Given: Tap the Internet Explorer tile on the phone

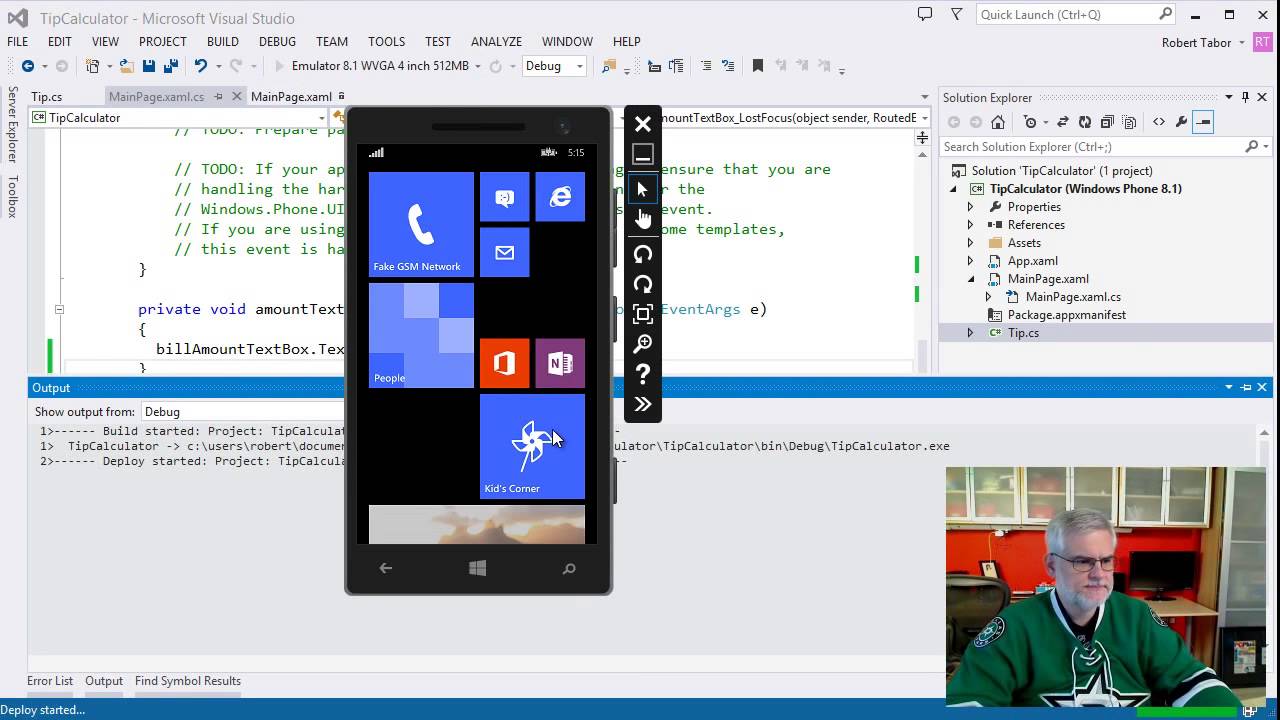Looking at the screenshot, I should click(x=560, y=197).
